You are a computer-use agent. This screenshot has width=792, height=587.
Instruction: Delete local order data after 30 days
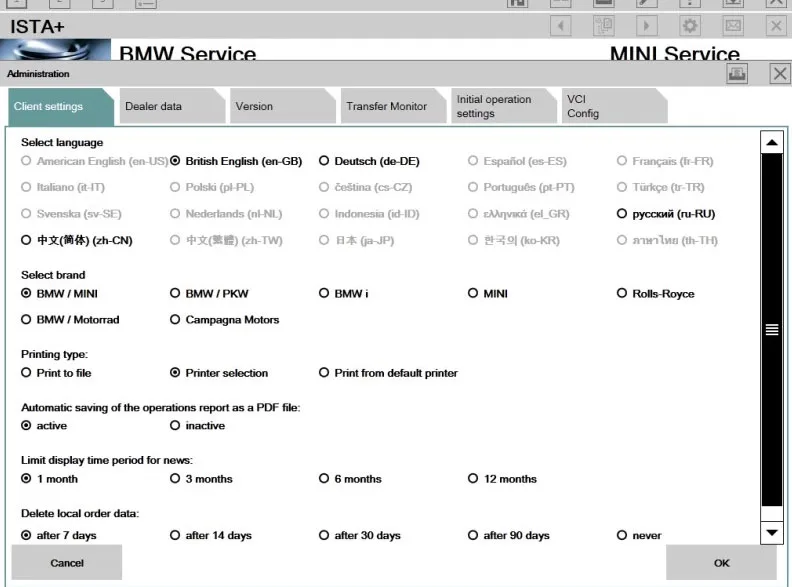click(x=360, y=535)
